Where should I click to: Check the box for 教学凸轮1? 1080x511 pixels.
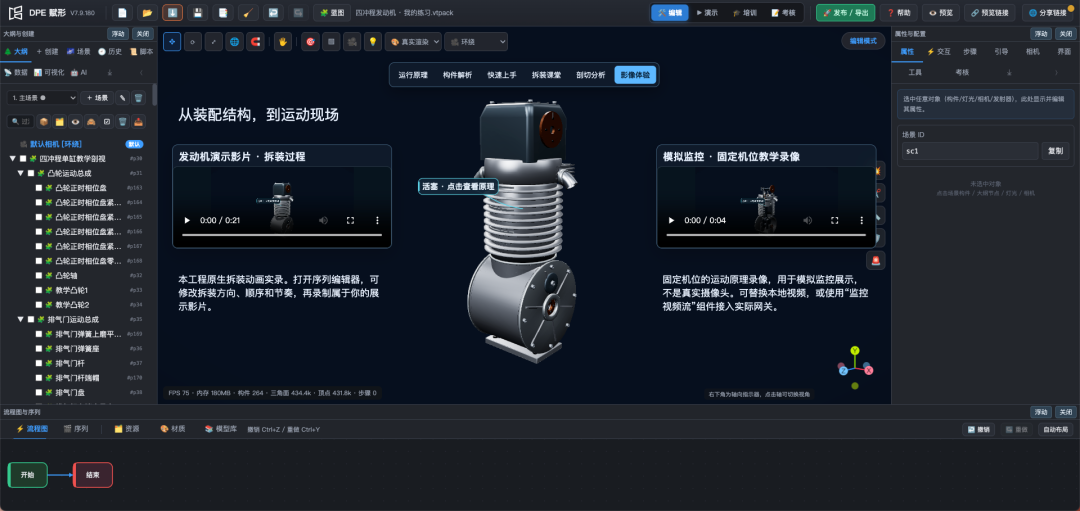point(39,290)
